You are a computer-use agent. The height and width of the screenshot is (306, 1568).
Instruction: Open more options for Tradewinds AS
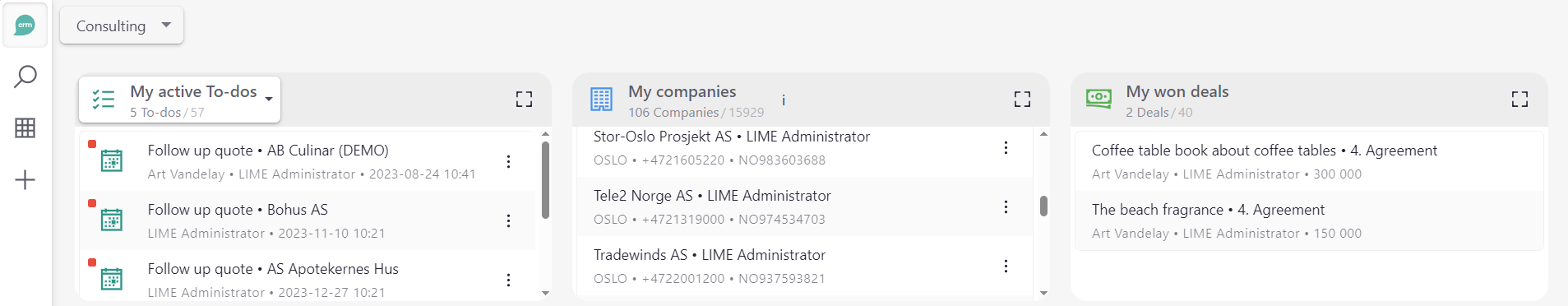(1006, 266)
